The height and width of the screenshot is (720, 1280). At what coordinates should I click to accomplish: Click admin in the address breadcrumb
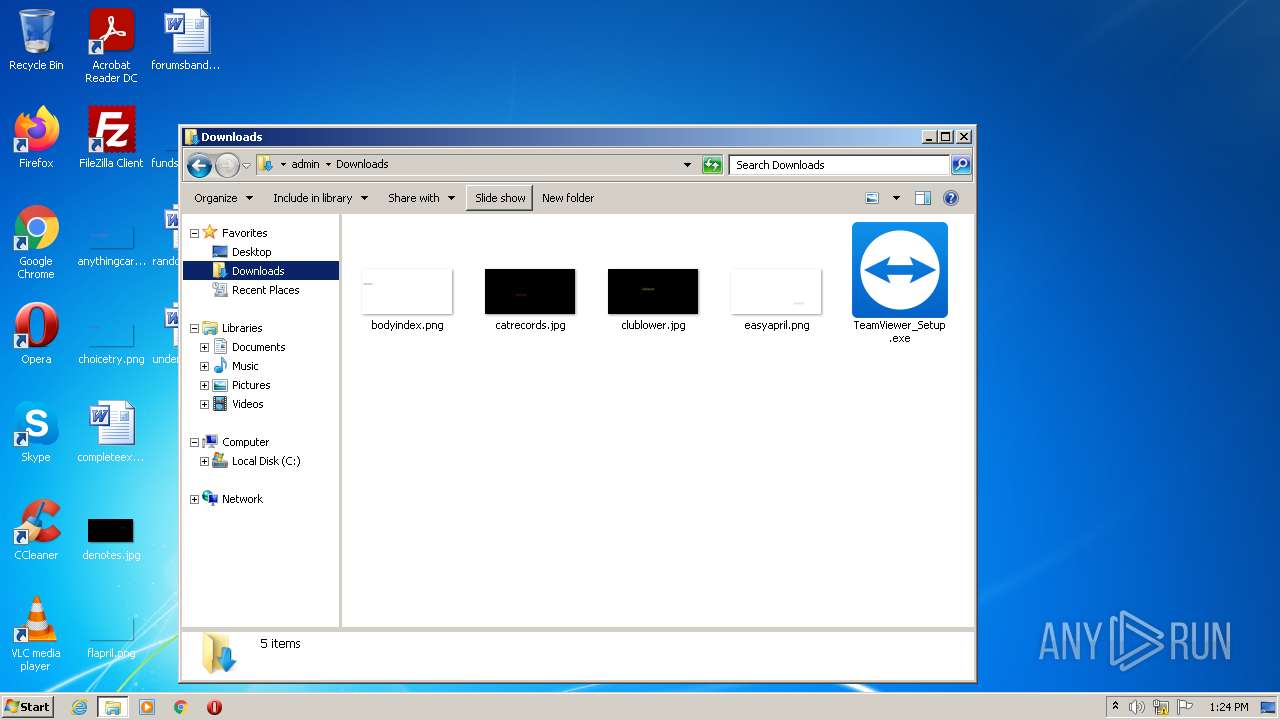coord(305,165)
